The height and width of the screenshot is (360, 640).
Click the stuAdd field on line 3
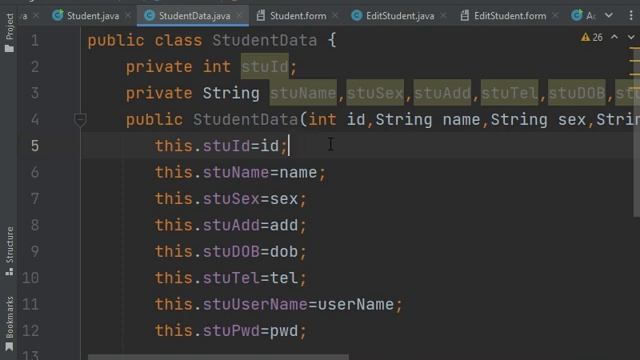(x=442, y=93)
